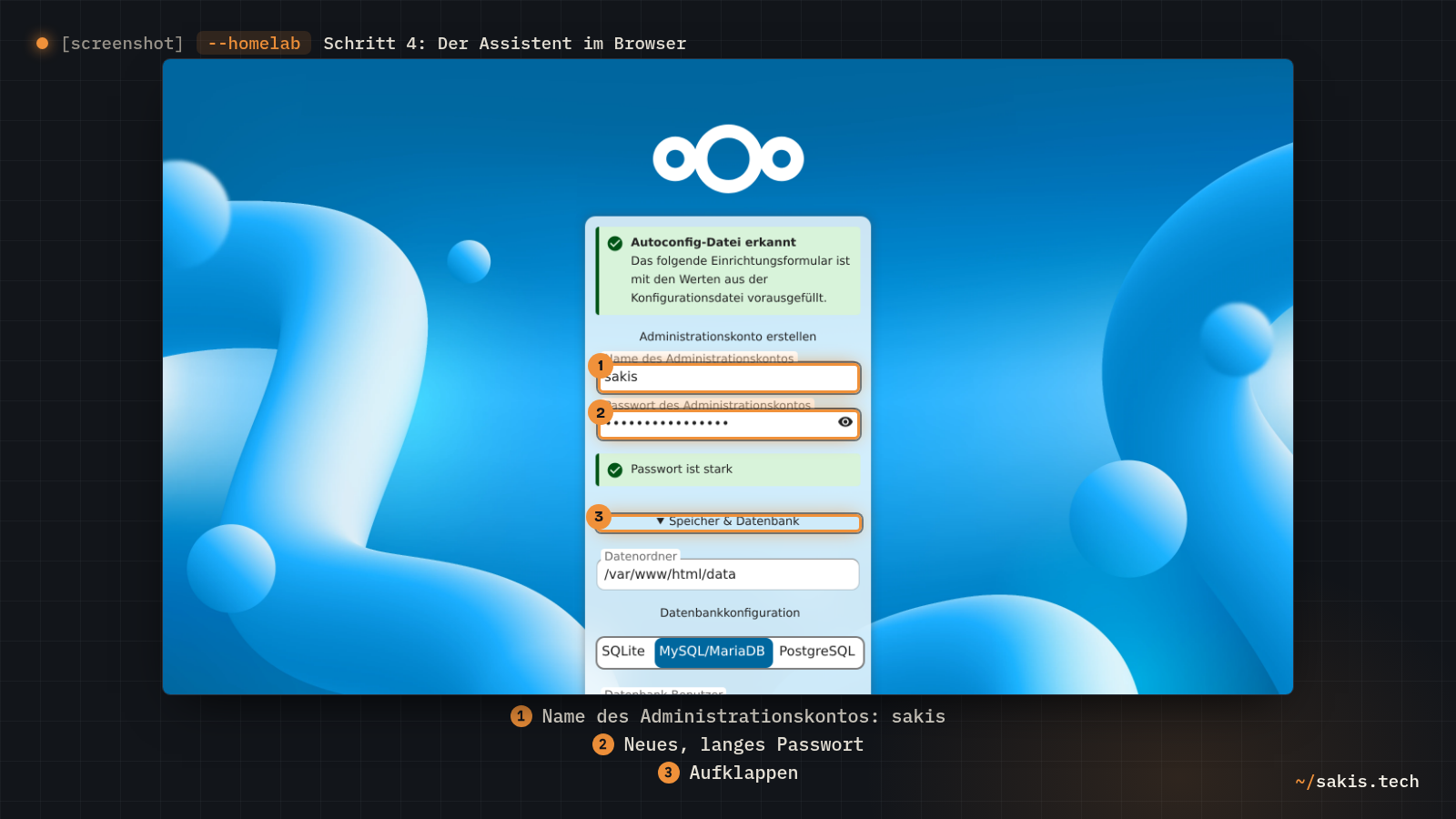This screenshot has height=819, width=1456.
Task: Select PostgreSQL database option
Action: [x=817, y=652]
